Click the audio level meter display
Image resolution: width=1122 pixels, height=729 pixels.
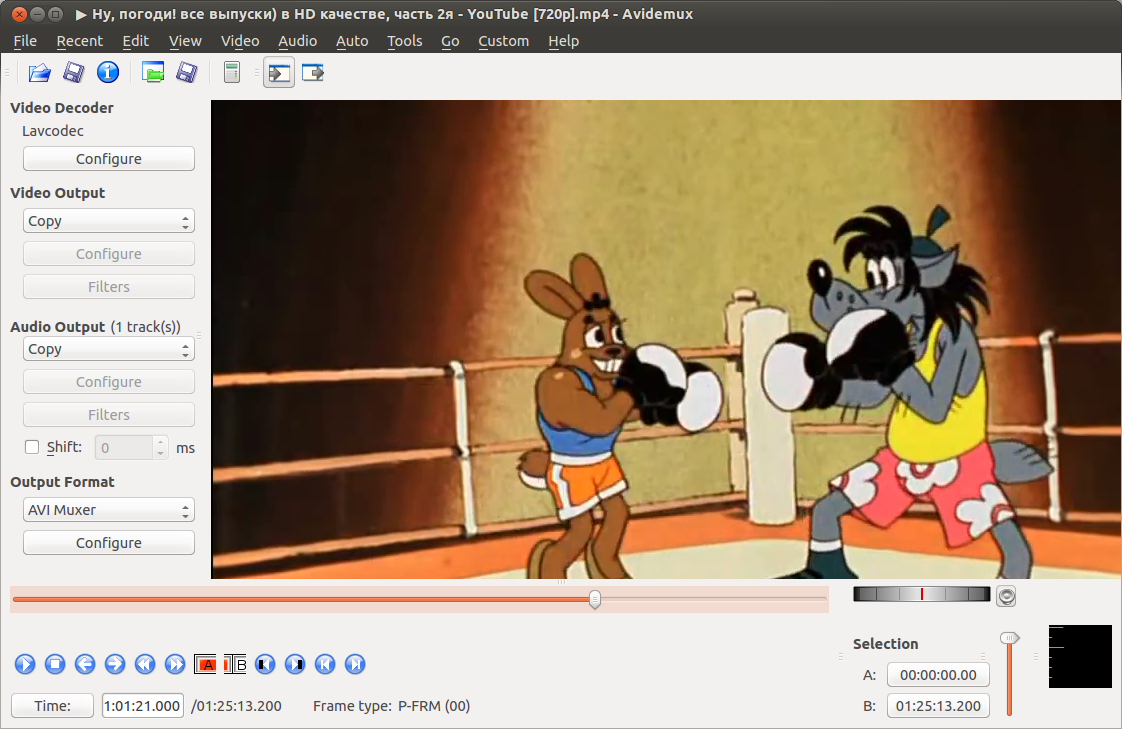tap(1080, 657)
